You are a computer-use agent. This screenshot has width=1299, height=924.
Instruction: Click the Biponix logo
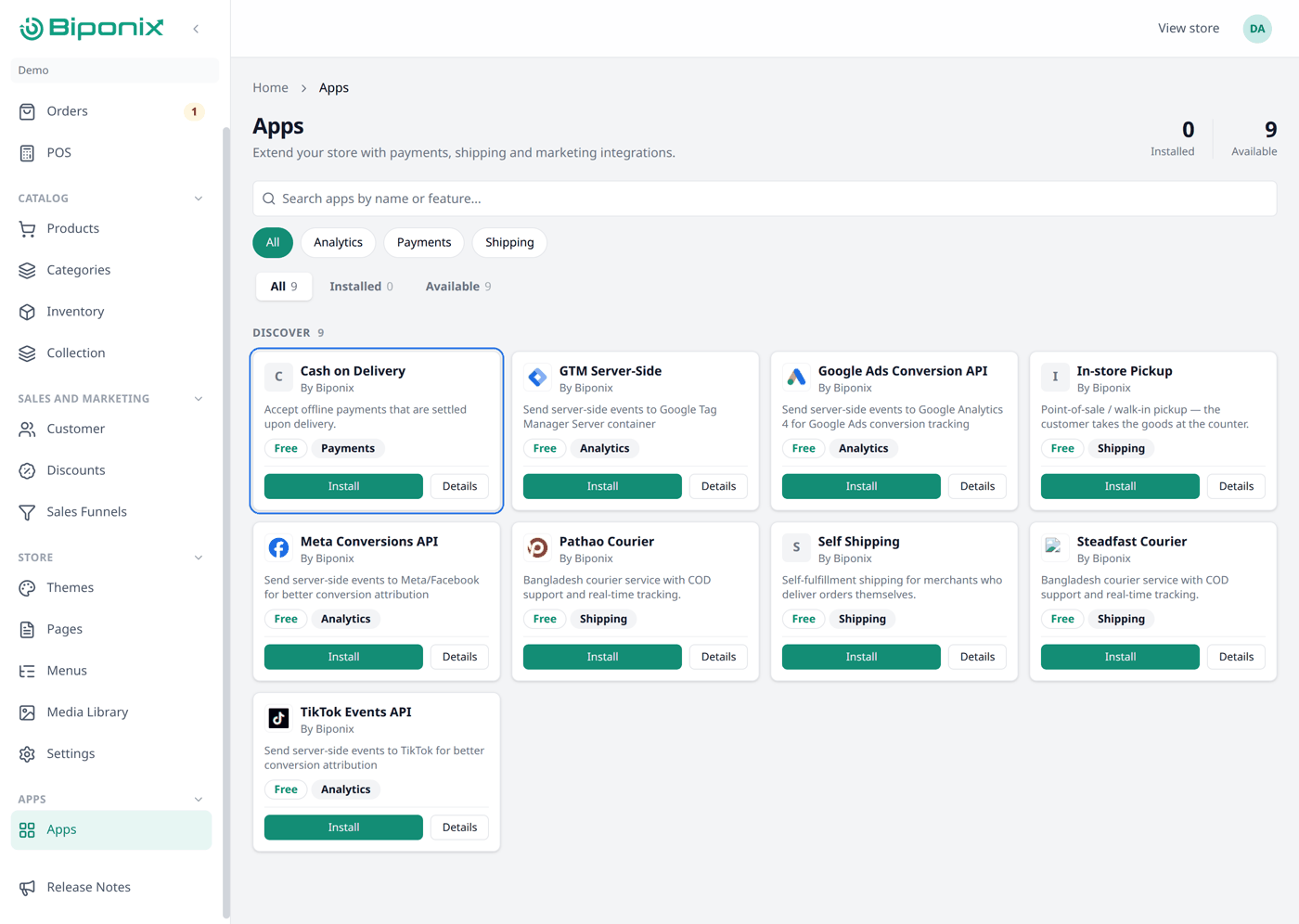coord(91,29)
